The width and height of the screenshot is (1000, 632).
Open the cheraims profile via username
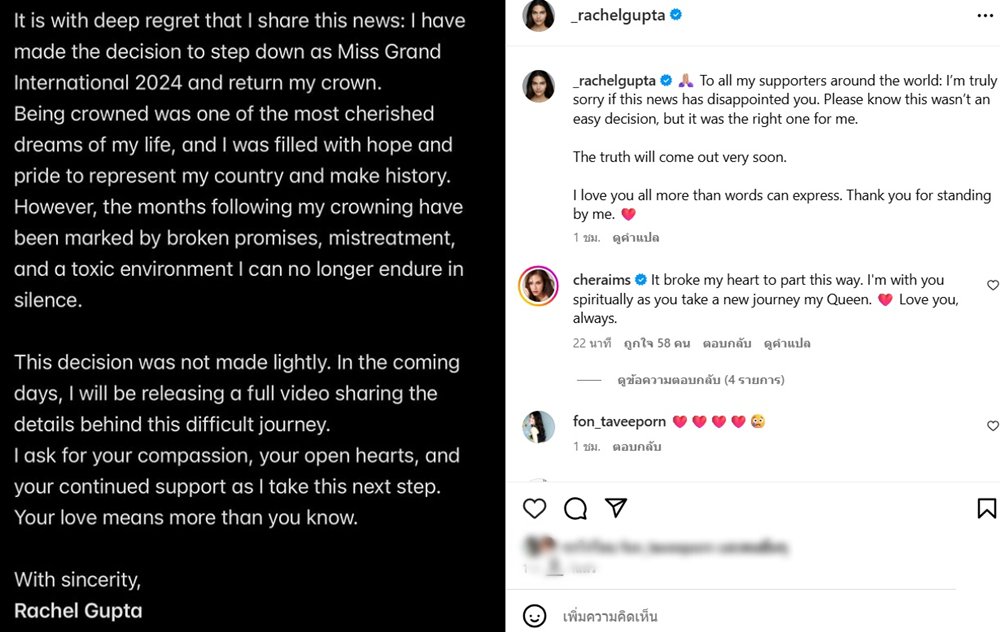coord(601,280)
